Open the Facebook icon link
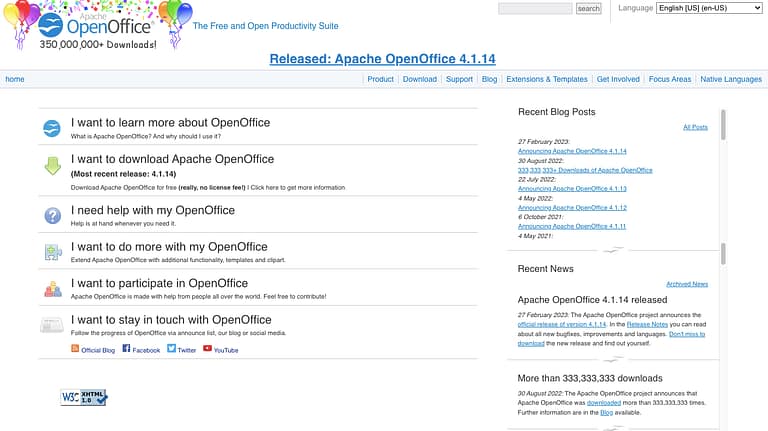768x431 pixels. click(127, 349)
